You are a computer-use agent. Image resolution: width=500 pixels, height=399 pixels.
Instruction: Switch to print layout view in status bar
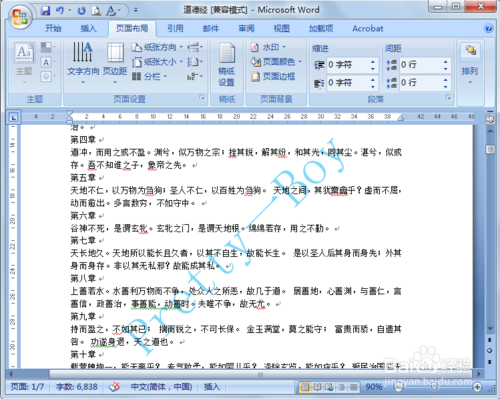pyautogui.click(x=304, y=387)
